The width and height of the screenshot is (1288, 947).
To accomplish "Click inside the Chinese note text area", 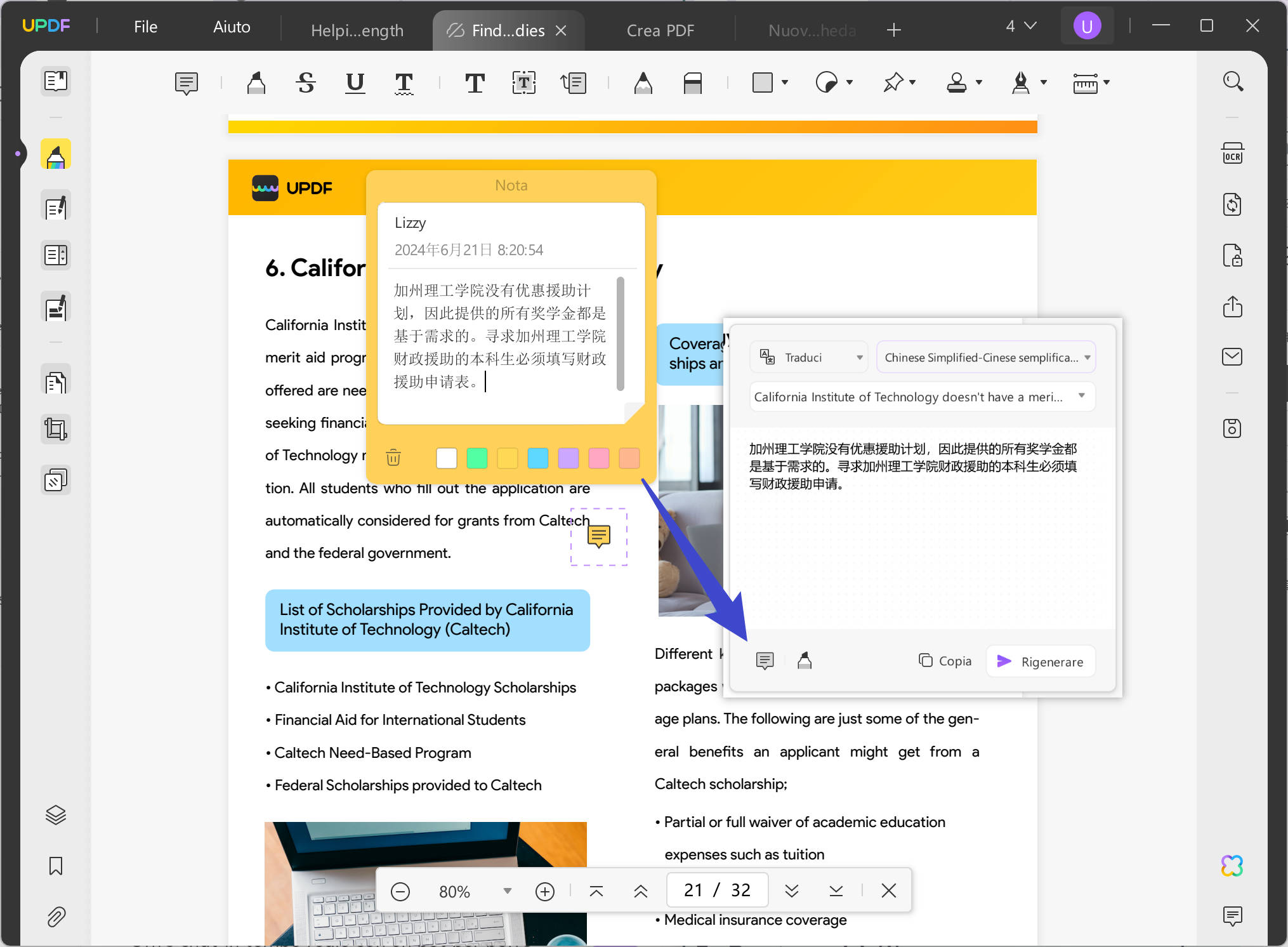I will pos(501,336).
